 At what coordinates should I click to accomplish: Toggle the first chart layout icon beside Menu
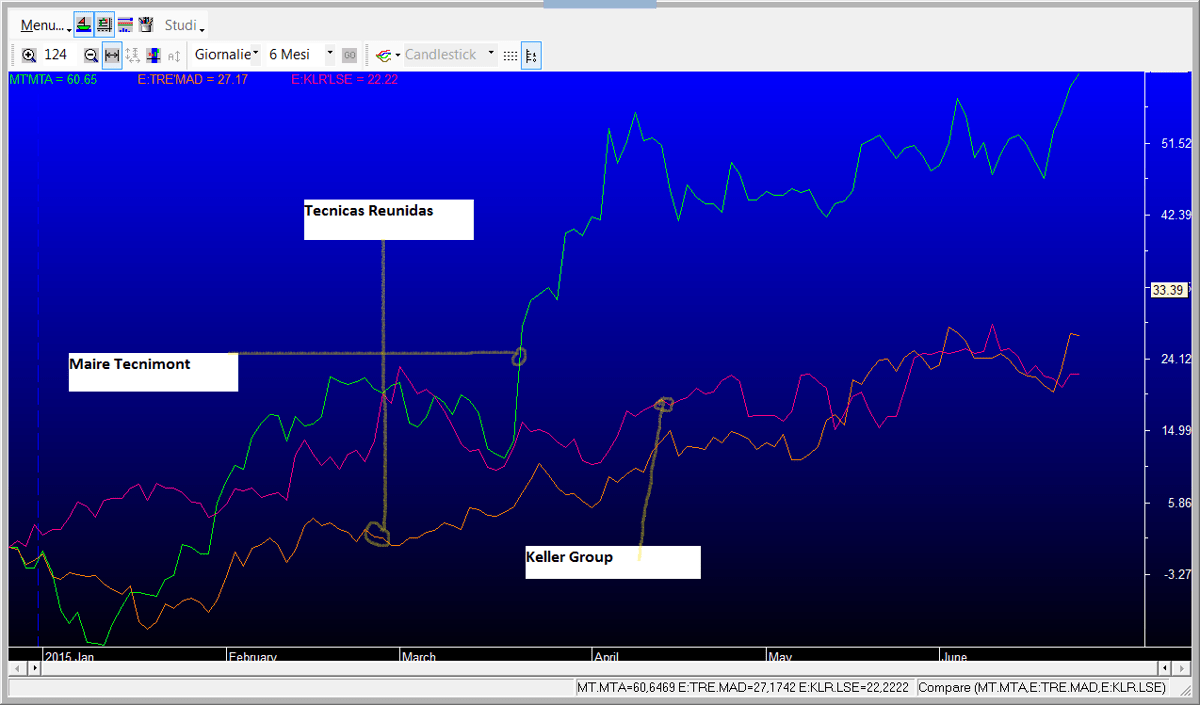(83, 24)
